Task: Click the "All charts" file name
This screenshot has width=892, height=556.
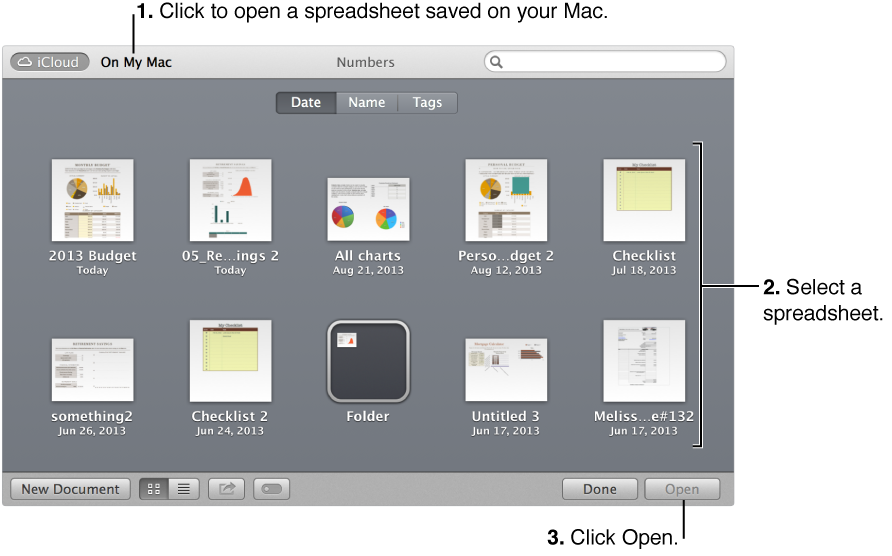Action: click(367, 256)
